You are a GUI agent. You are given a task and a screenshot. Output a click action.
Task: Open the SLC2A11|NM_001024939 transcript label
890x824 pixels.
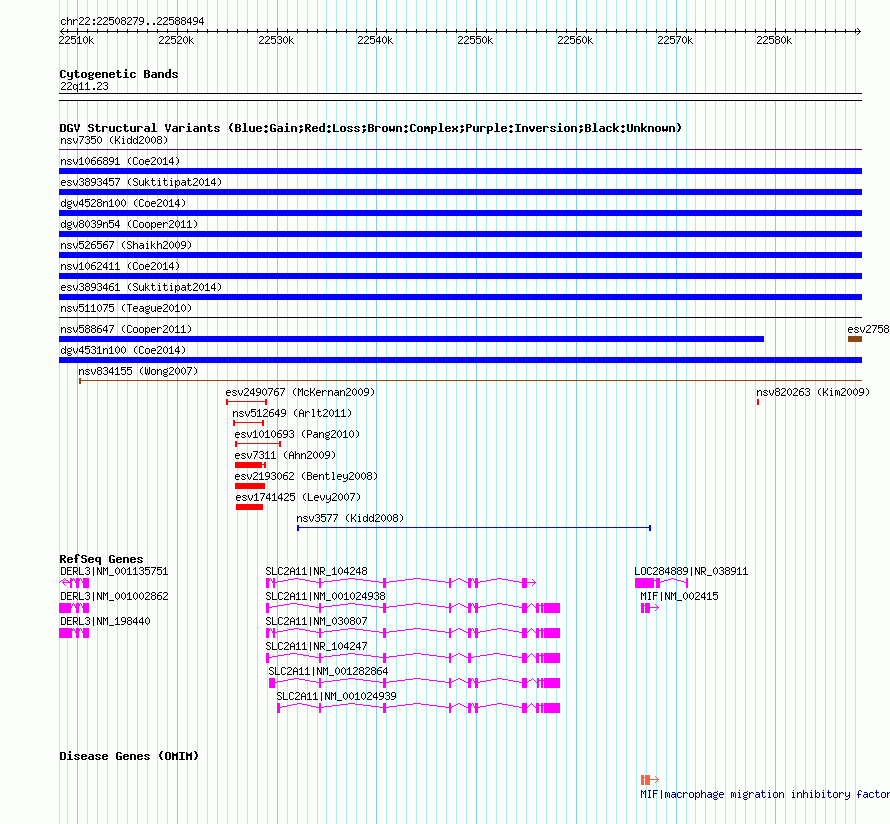(x=336, y=696)
